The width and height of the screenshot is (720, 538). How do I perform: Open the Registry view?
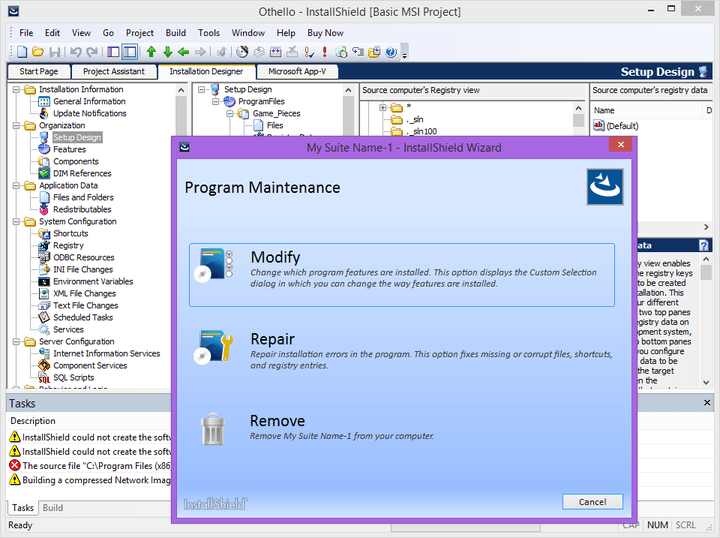tap(68, 246)
